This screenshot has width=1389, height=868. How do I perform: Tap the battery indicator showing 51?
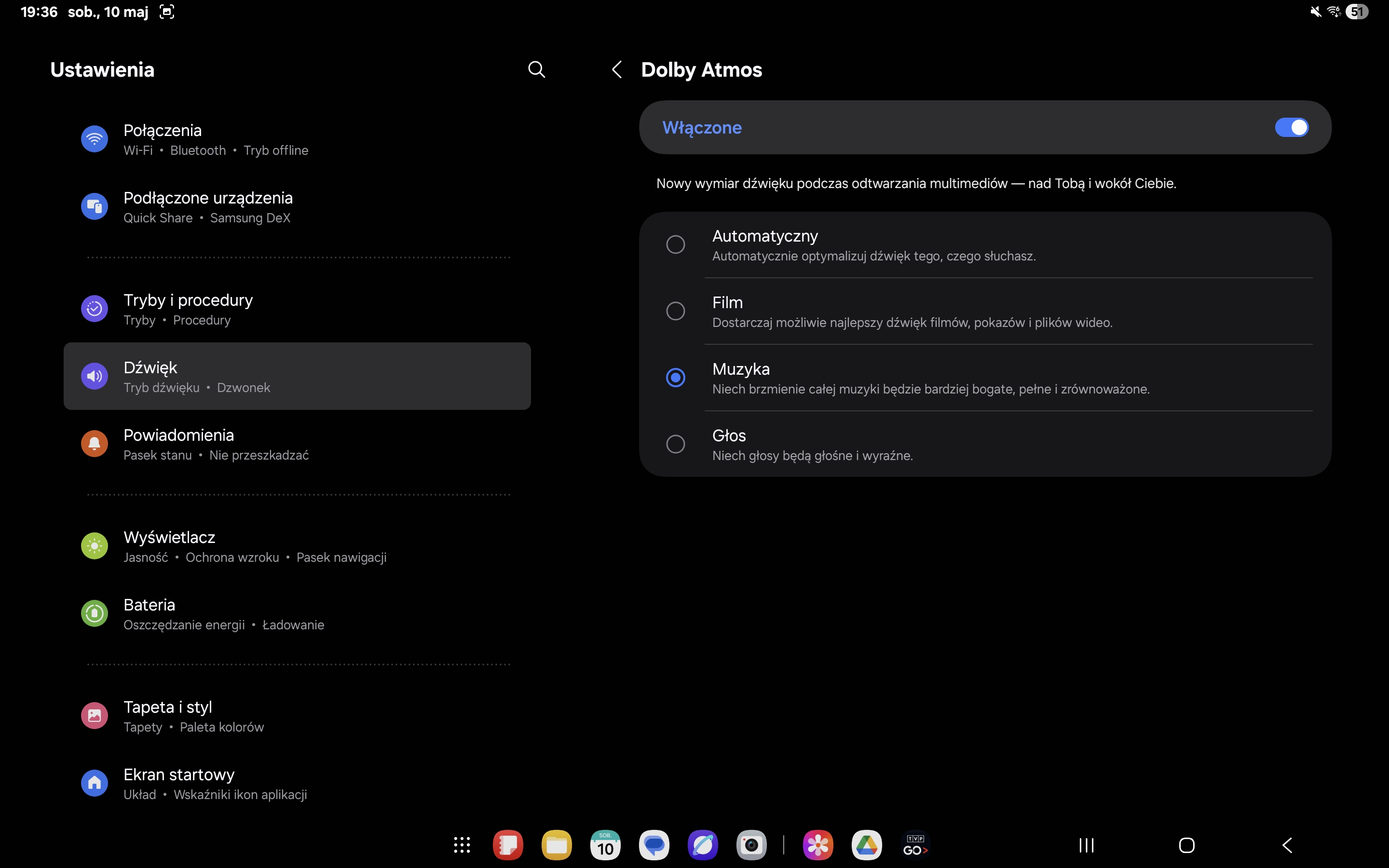(1357, 12)
